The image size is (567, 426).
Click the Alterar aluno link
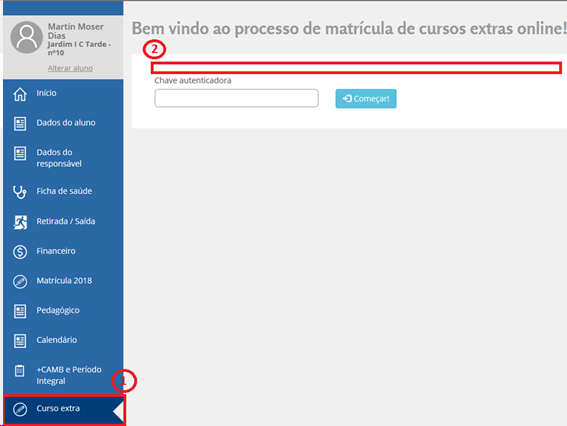click(x=70, y=68)
